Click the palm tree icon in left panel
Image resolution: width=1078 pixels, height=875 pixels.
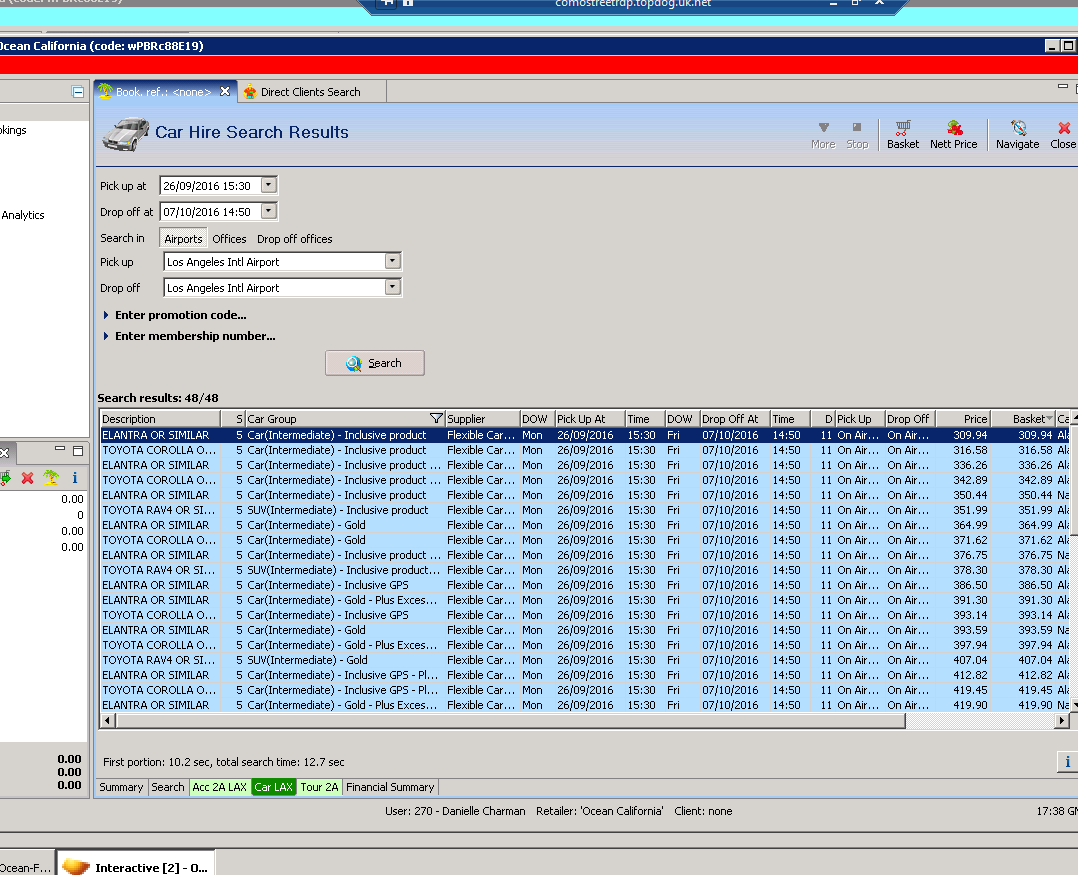50,478
